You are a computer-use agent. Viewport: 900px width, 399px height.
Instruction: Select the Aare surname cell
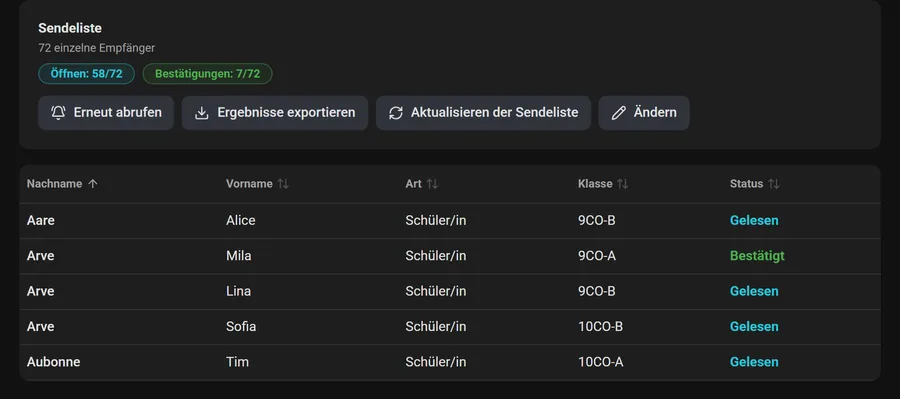pyautogui.click(x=41, y=220)
